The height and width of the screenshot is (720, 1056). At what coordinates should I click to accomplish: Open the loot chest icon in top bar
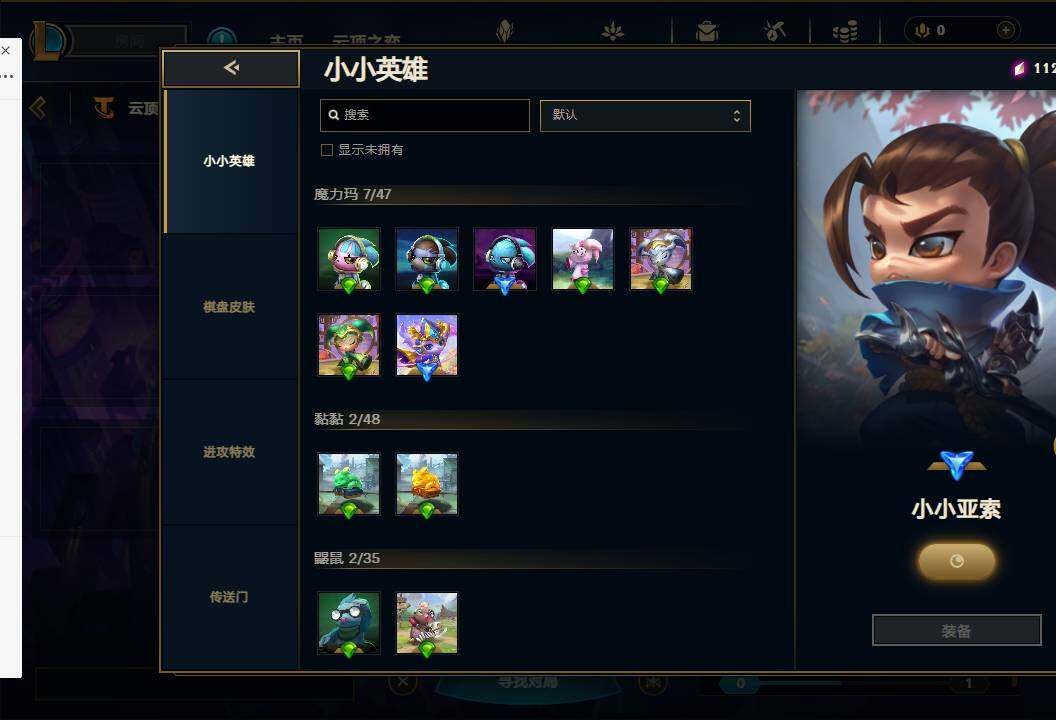[x=706, y=31]
